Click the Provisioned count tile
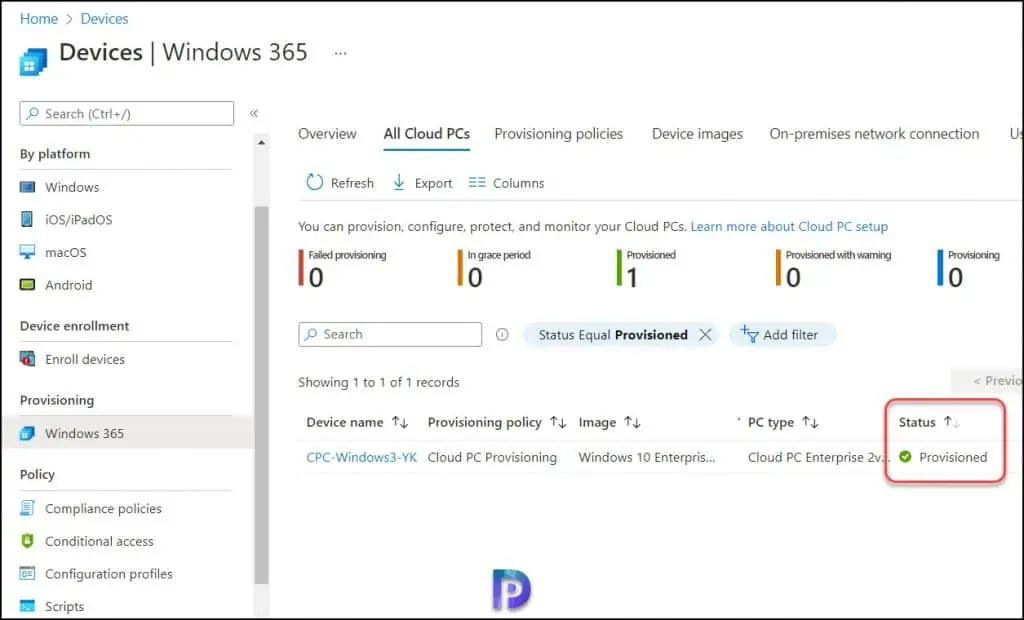Screen dimensions: 1024x620 [x=647, y=269]
